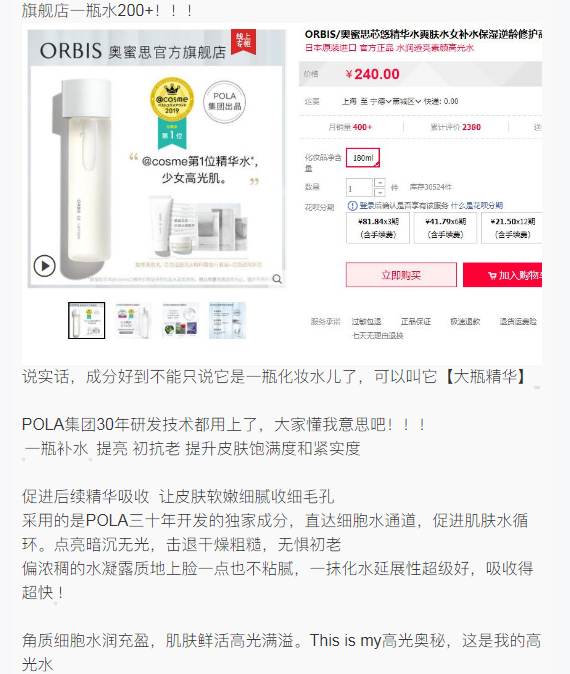
Task: Choose the ¥81.84x3期 installment plan
Action: [x=378, y=228]
